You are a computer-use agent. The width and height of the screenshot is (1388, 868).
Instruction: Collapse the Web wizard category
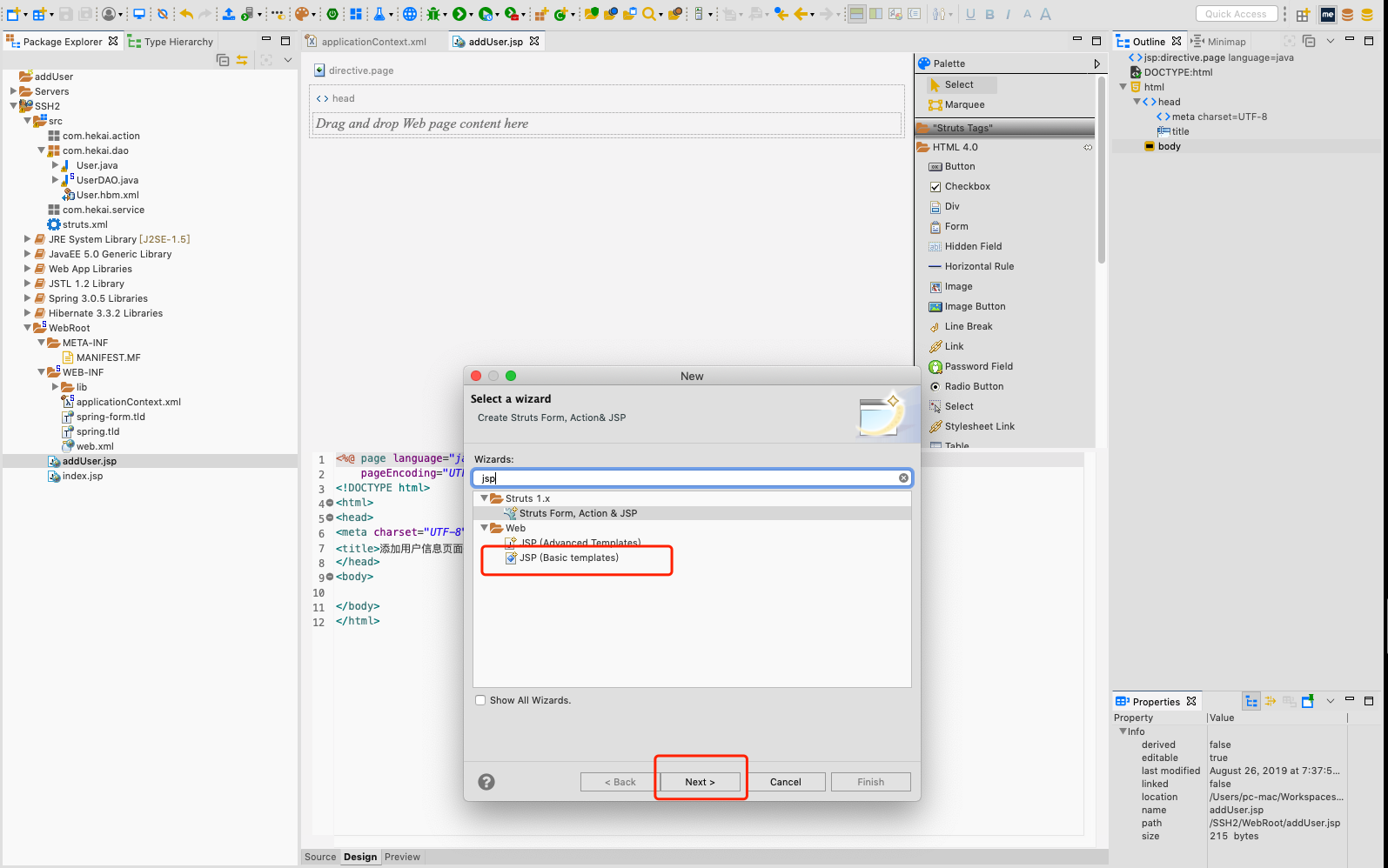pyautogui.click(x=485, y=528)
